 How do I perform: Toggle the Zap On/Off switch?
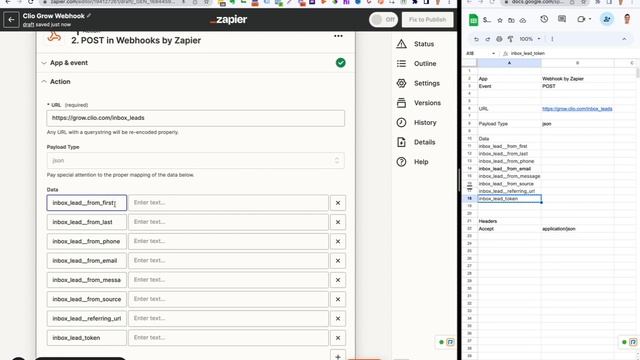pos(383,20)
